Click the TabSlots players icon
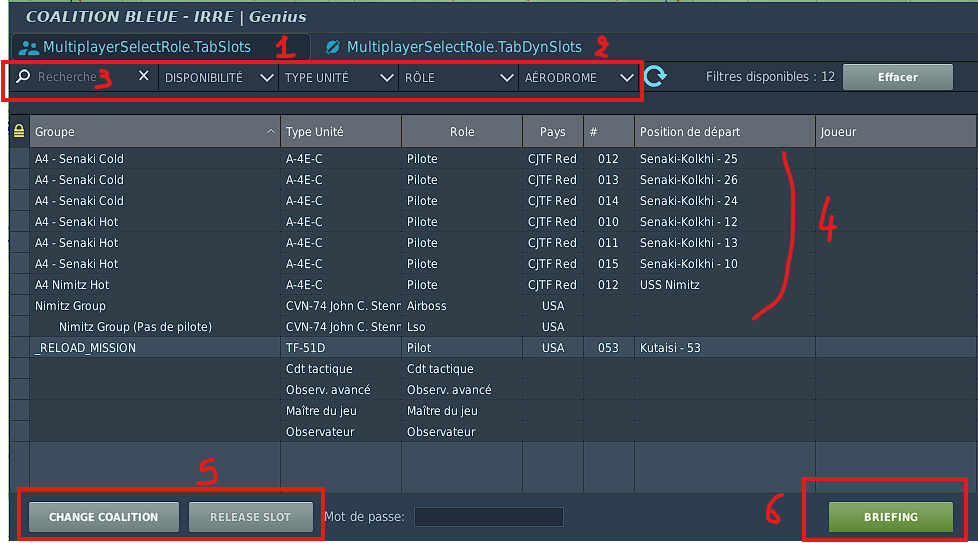This screenshot has height=543, width=978. (x=28, y=47)
